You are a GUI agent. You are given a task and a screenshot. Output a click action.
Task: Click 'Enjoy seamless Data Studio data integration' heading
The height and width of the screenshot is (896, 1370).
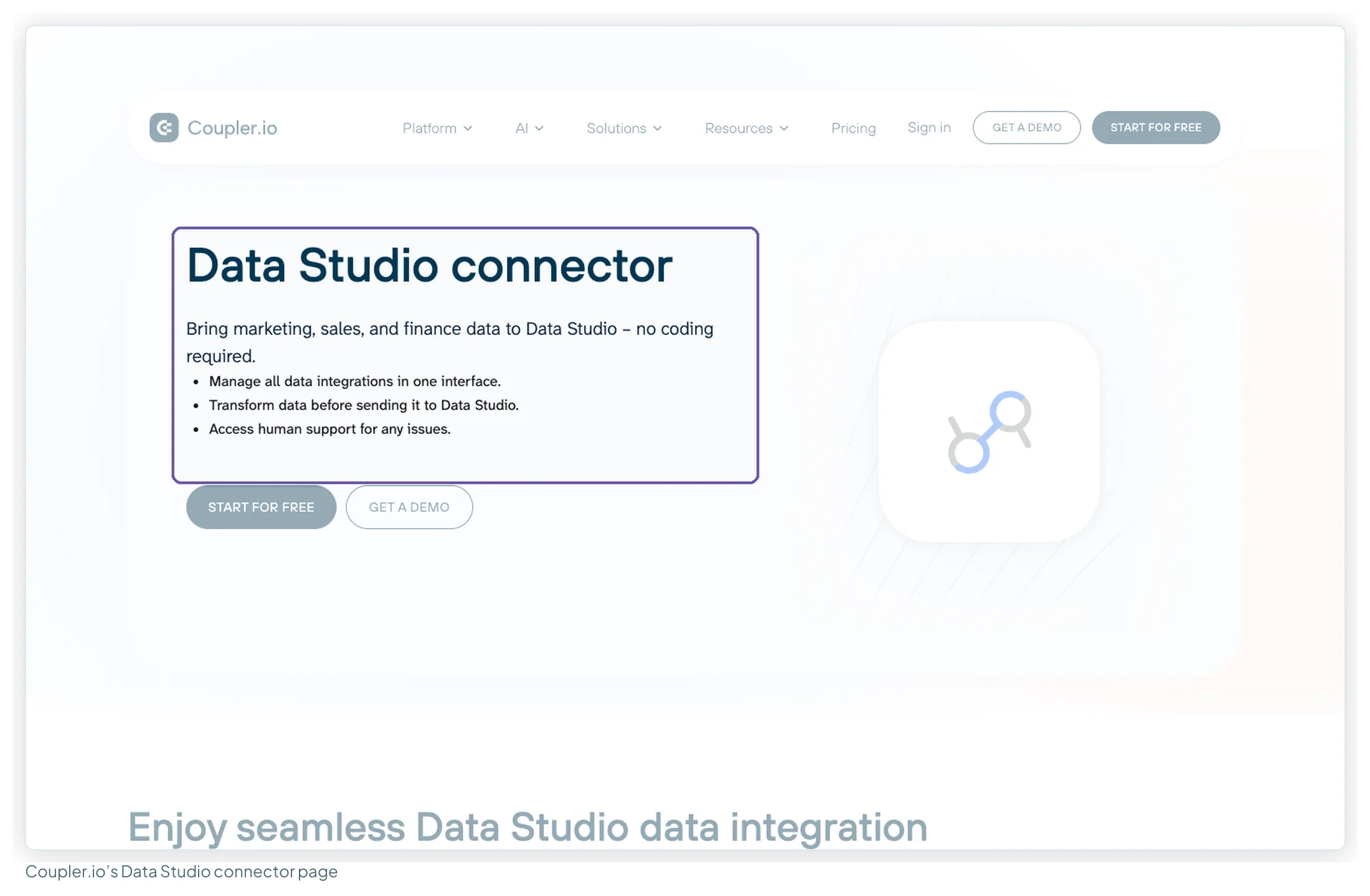[x=527, y=828]
